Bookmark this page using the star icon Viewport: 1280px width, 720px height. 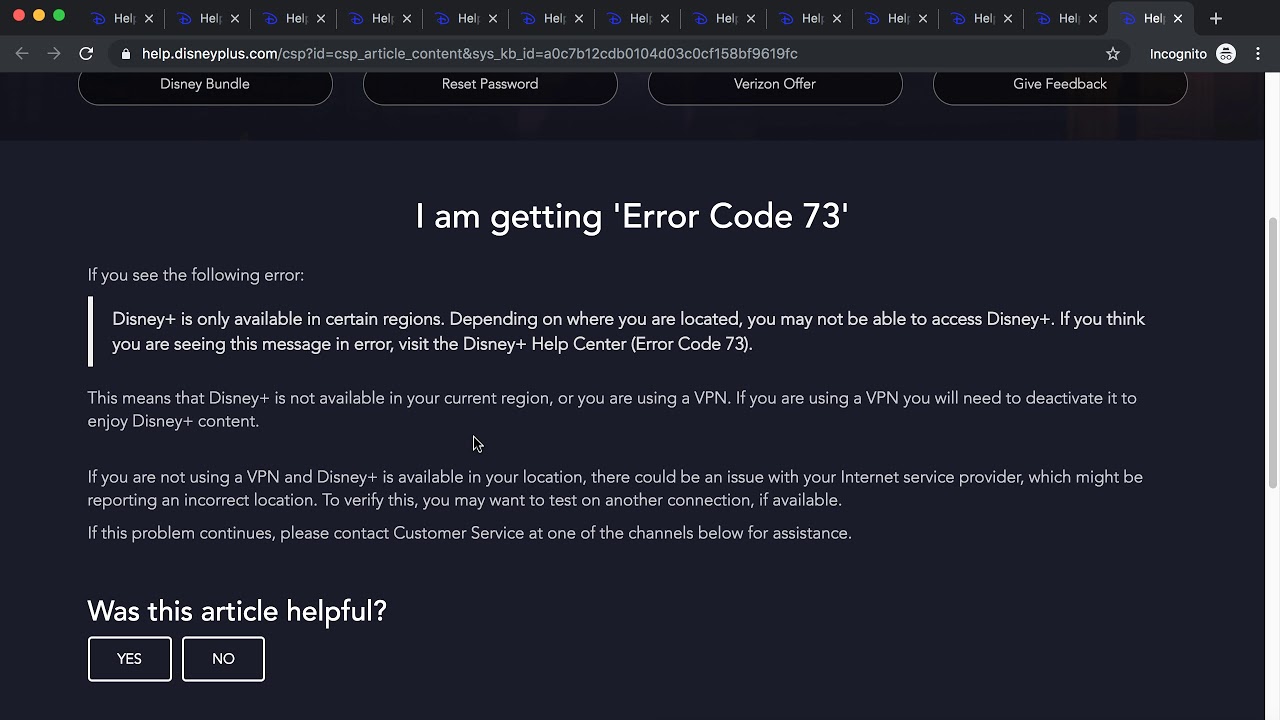[x=1113, y=54]
